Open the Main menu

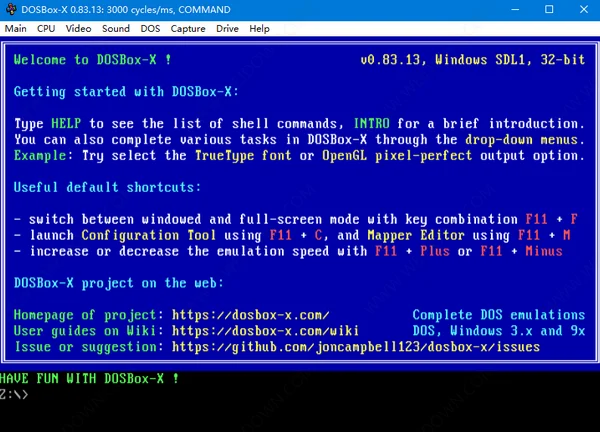[15, 29]
